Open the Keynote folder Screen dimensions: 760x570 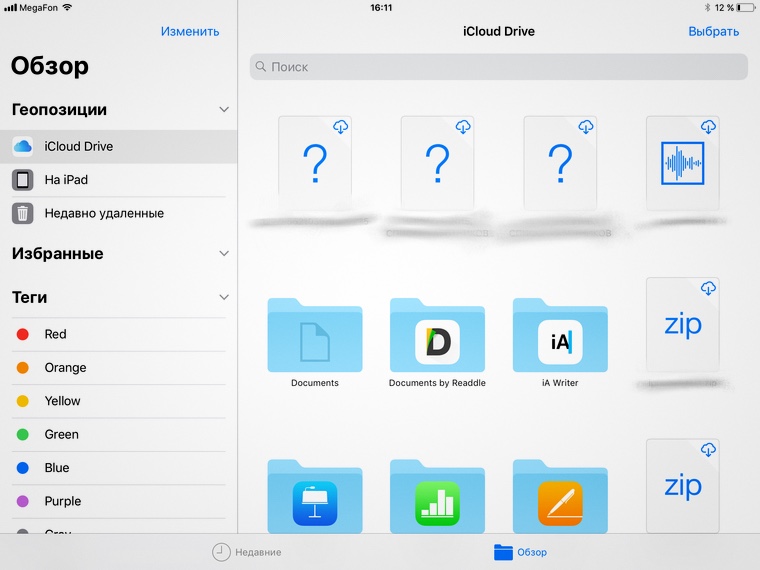click(315, 497)
